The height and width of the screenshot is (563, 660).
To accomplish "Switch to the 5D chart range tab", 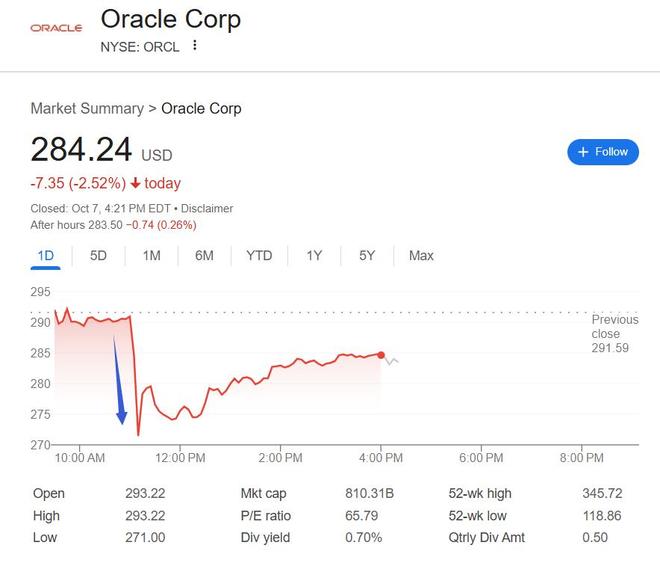I will point(98,256).
